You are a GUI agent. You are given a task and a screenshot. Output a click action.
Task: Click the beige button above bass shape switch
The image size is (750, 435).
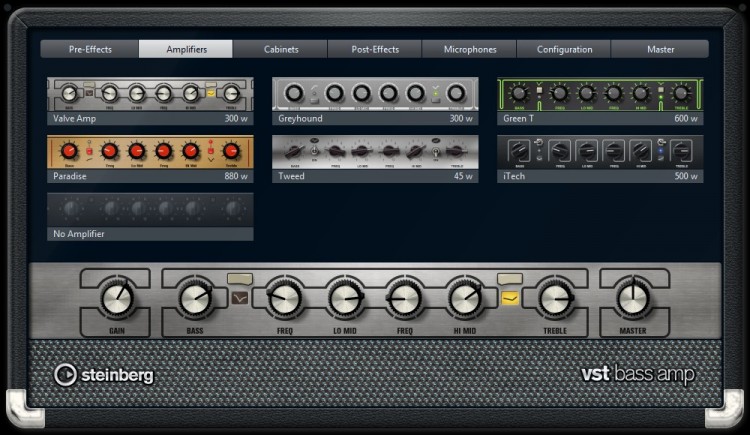[x=240, y=279]
